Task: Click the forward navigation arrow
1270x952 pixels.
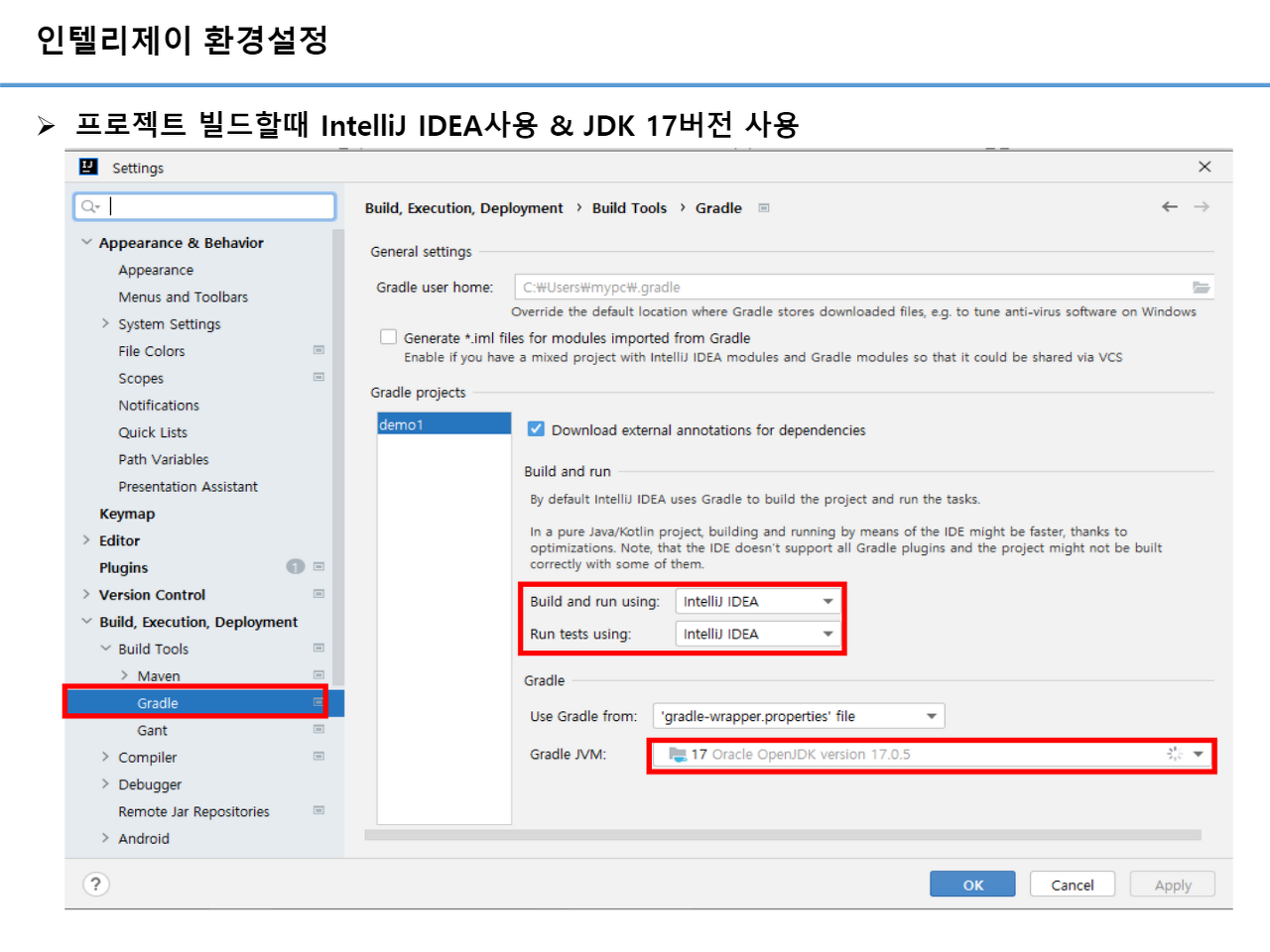Action: coord(1202,206)
